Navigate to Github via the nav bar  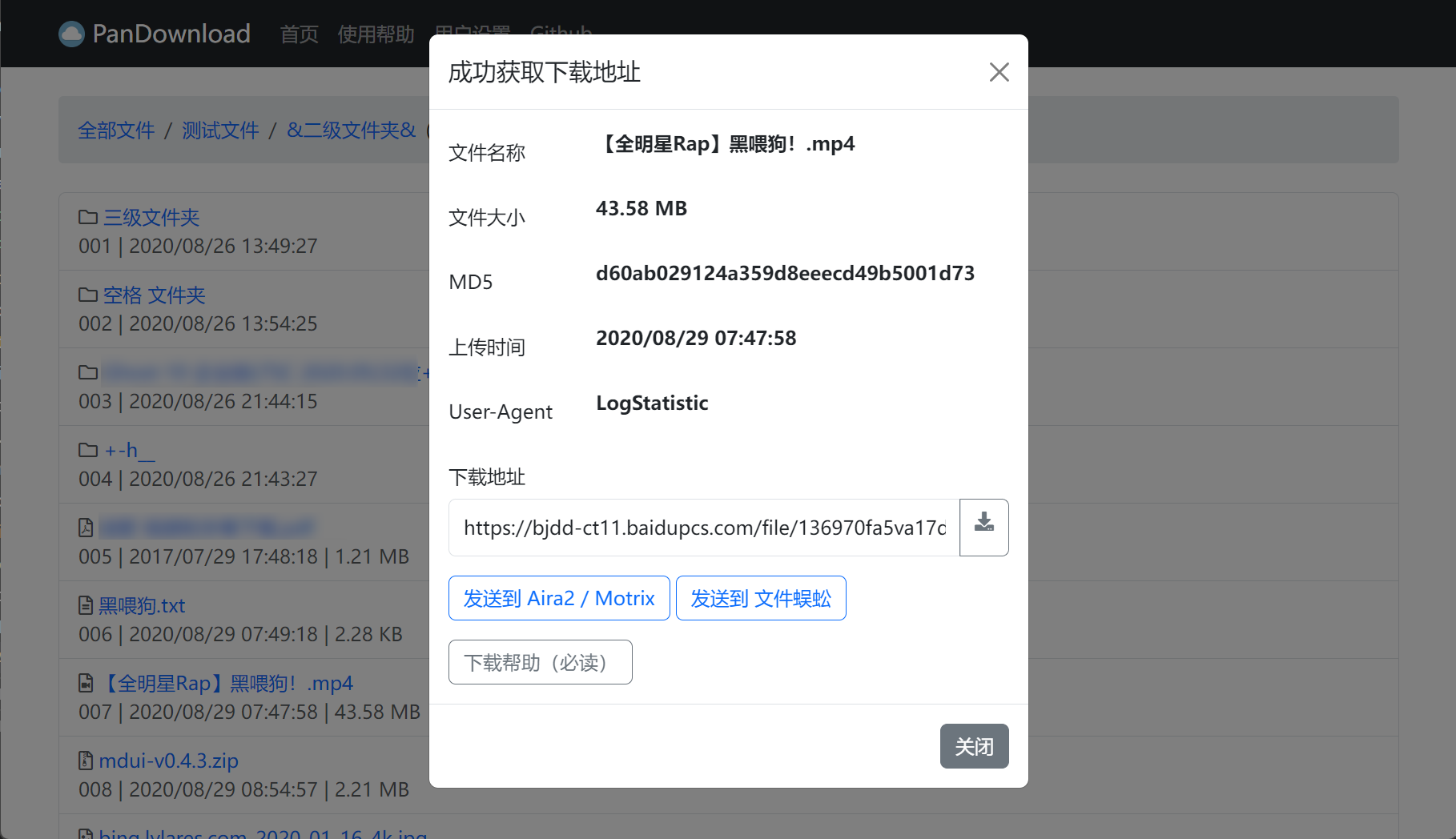tap(561, 33)
